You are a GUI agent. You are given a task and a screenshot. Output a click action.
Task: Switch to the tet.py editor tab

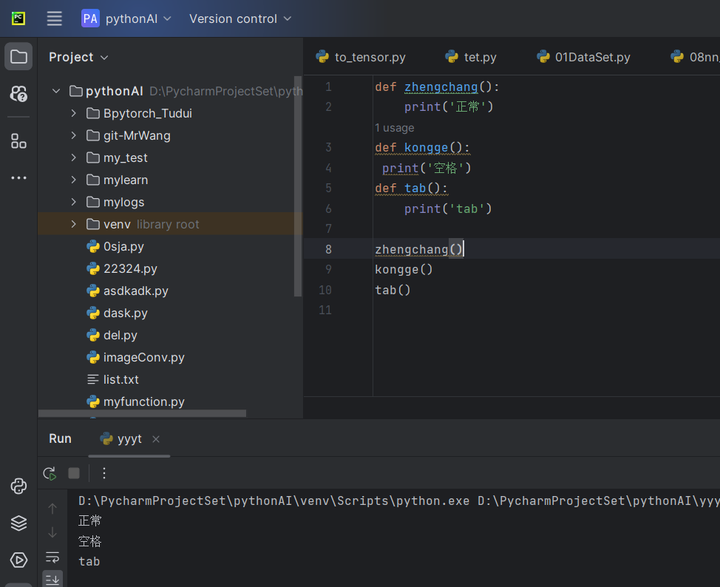(x=471, y=57)
